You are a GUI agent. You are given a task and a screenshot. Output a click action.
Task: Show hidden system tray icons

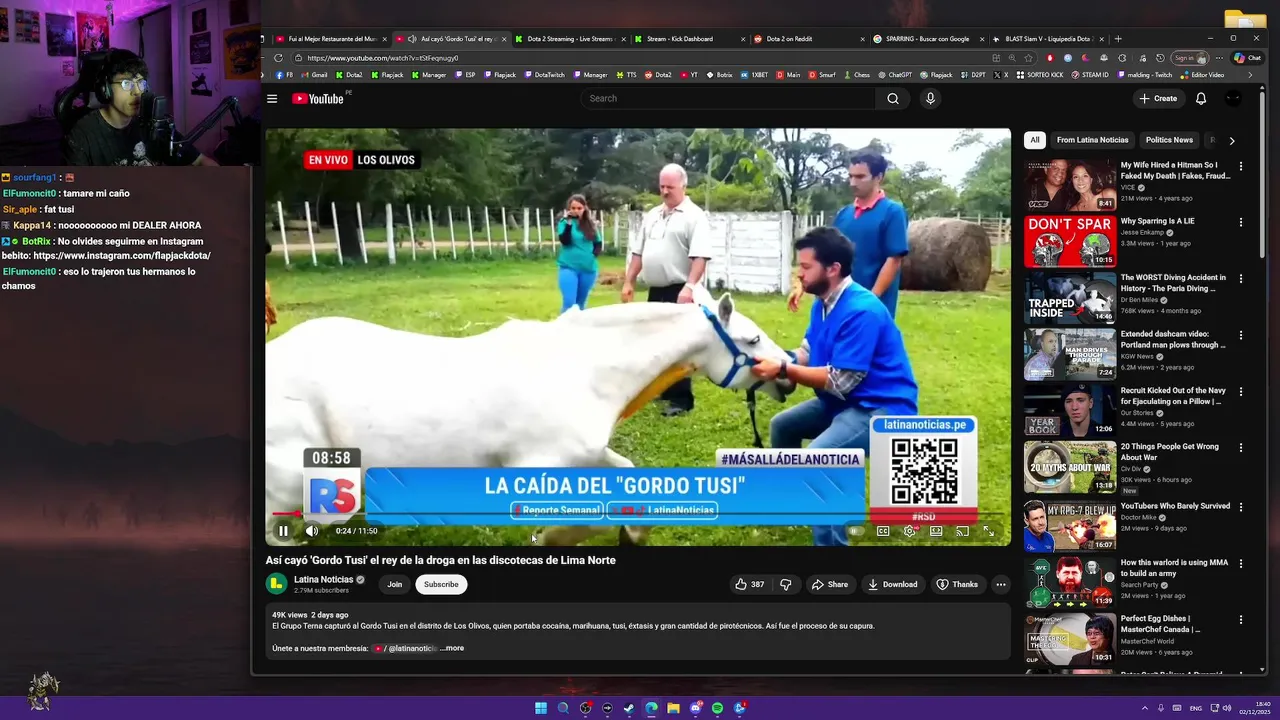[x=1145, y=708]
